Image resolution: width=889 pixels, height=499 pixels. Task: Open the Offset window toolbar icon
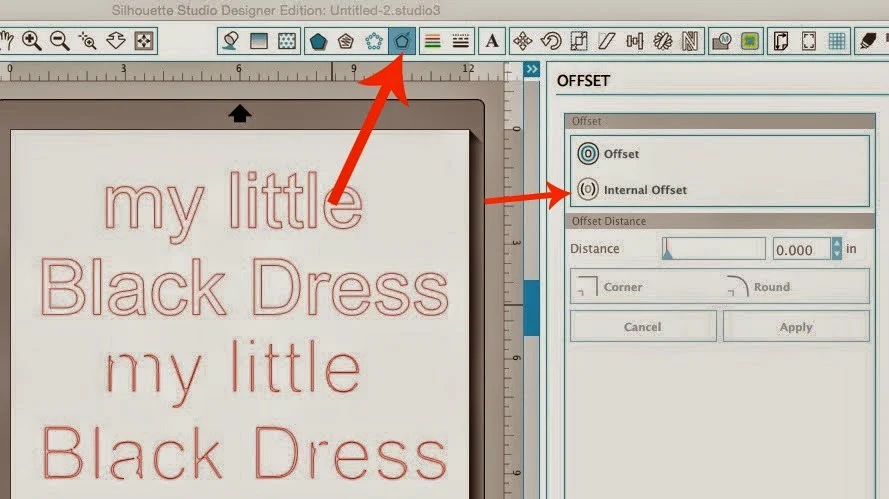point(402,41)
